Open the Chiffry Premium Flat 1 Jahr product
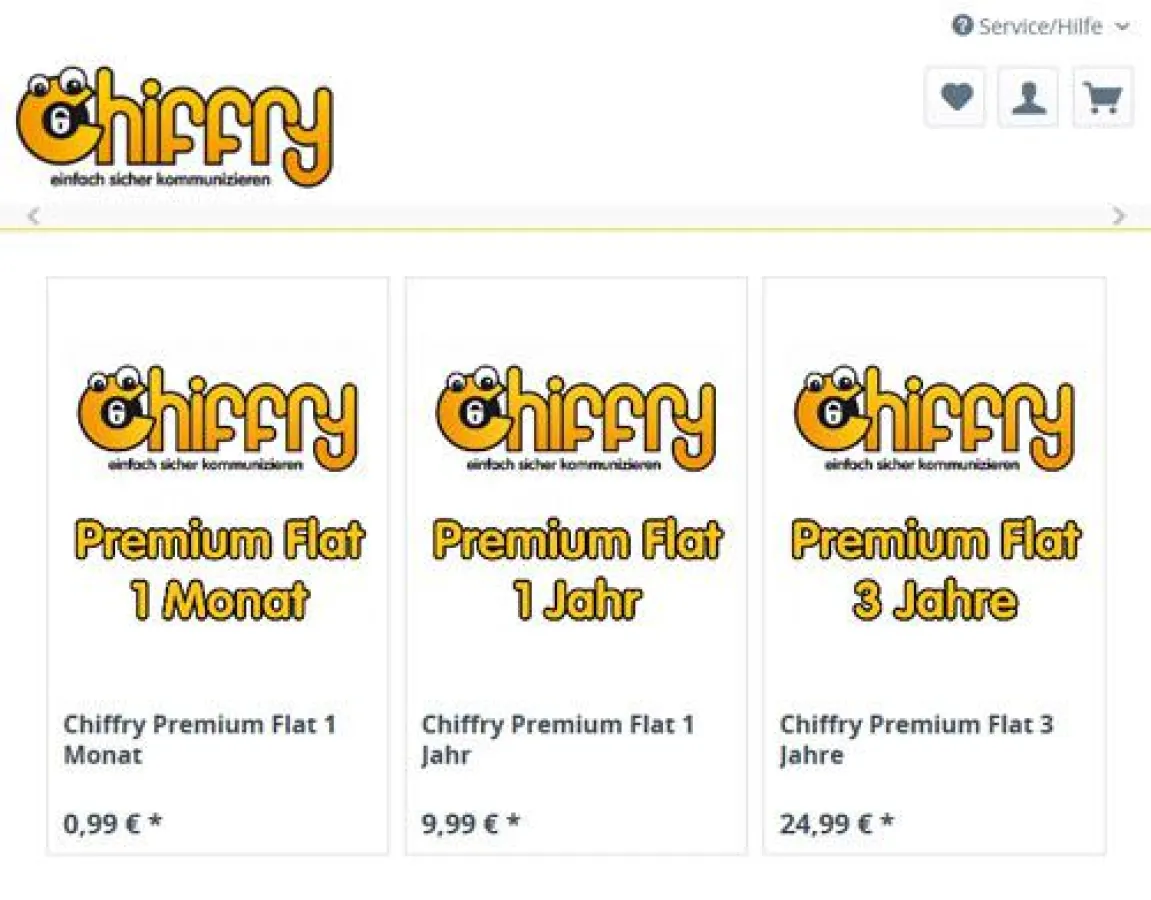The height and width of the screenshot is (900, 1151). coord(558,740)
